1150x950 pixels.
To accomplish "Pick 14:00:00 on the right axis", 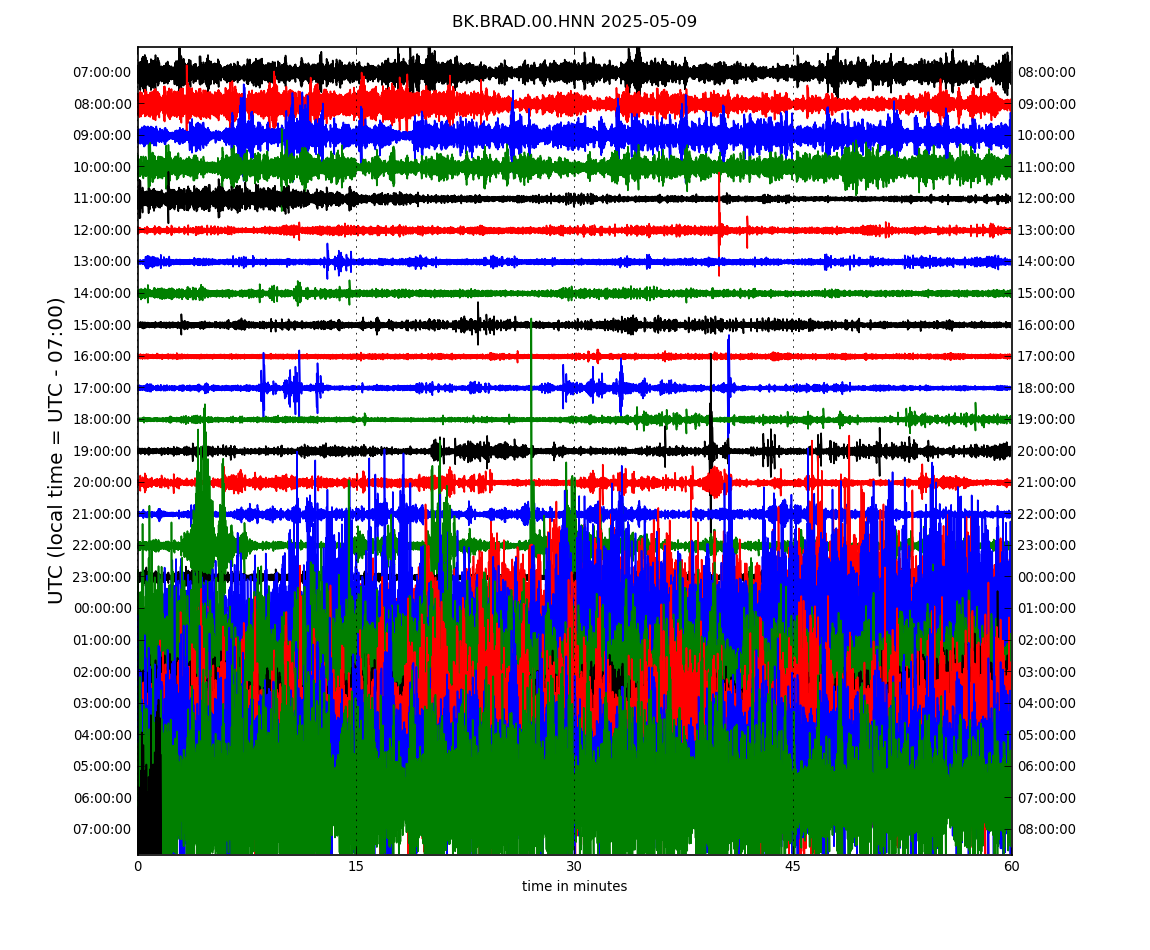I will pyautogui.click(x=1047, y=262).
